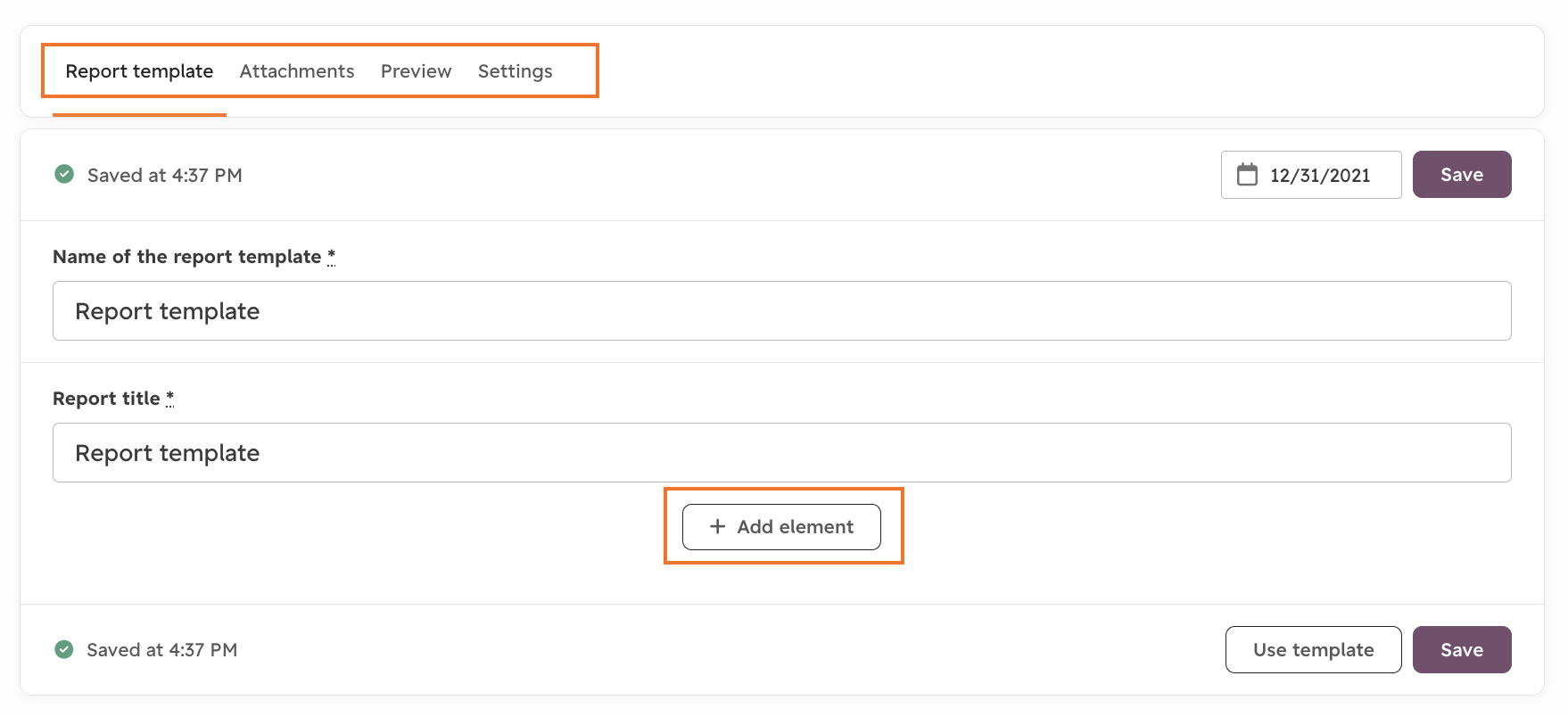Click the bottom green saved checkmark icon
Screen dimensions: 1568x717
64,649
